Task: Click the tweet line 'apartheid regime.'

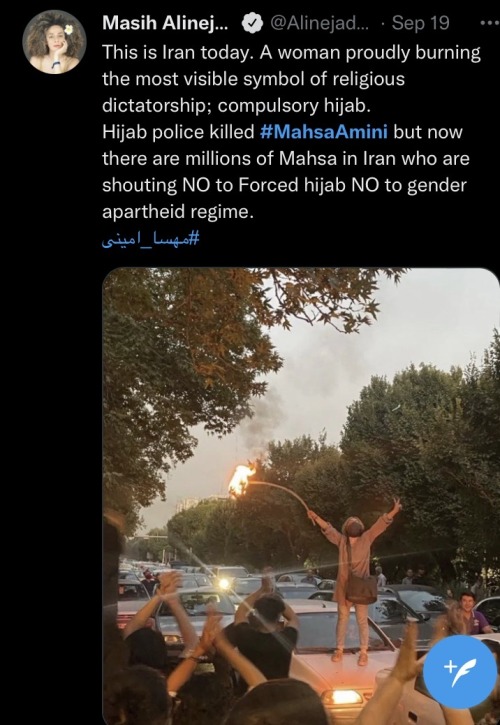Action: [178, 212]
